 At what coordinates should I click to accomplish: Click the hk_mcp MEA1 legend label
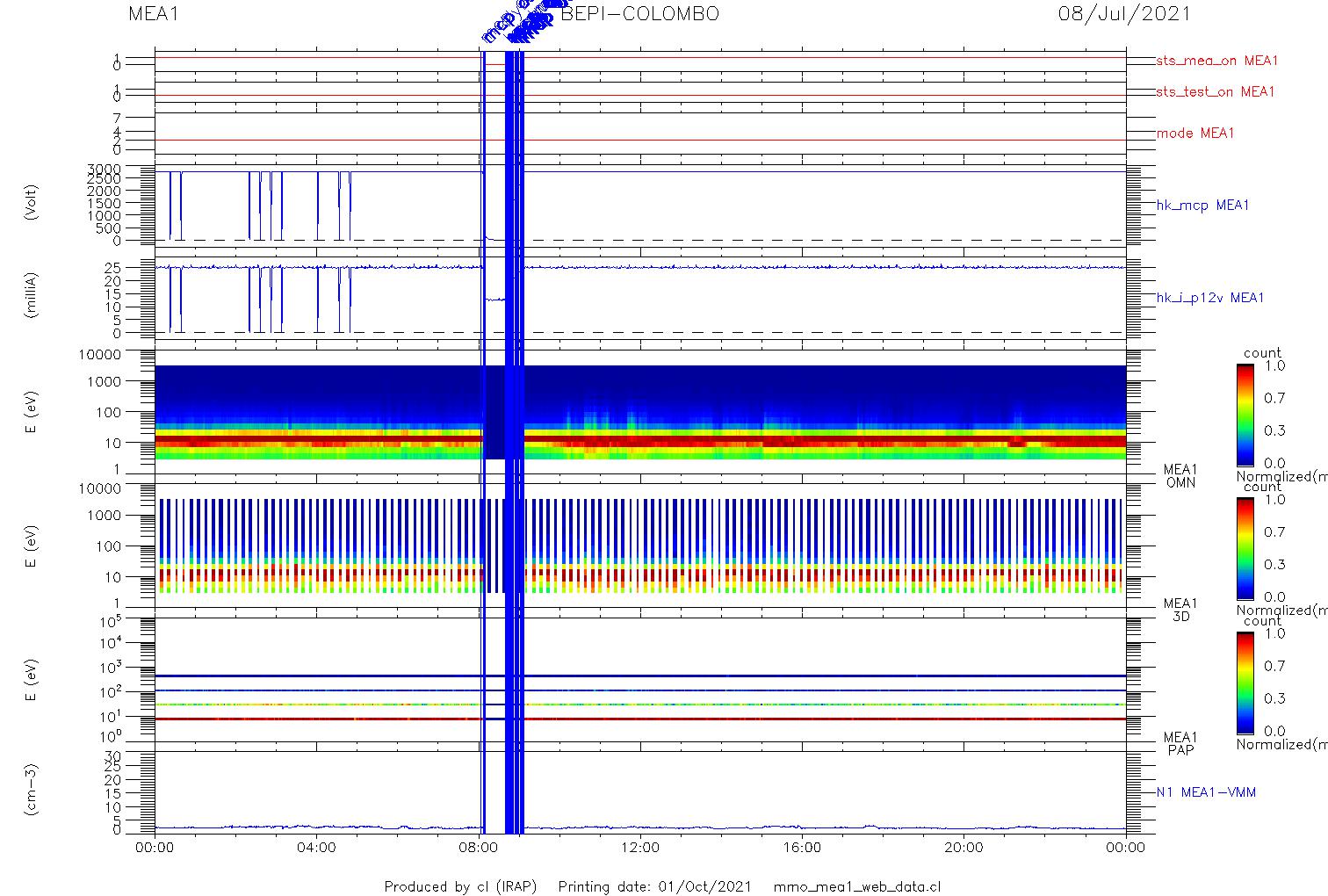pyautogui.click(x=1202, y=206)
